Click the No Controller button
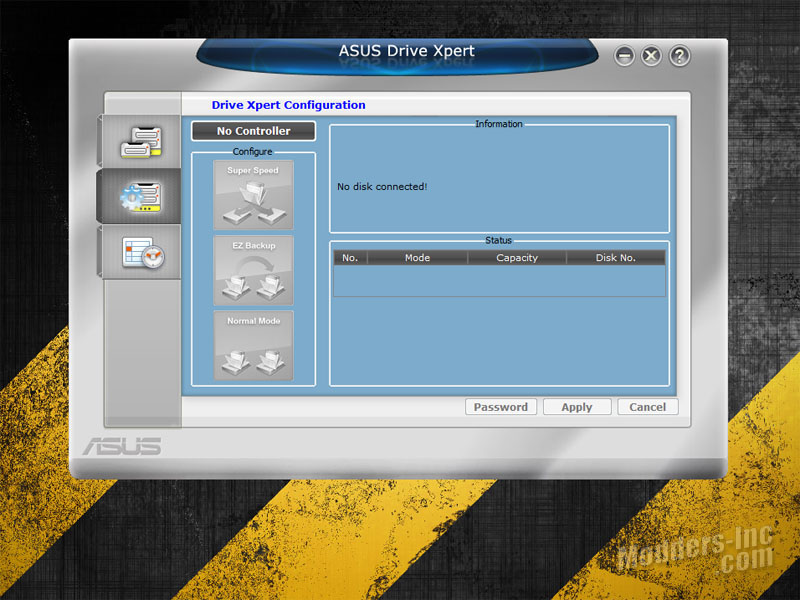The image size is (800, 600). click(x=254, y=131)
